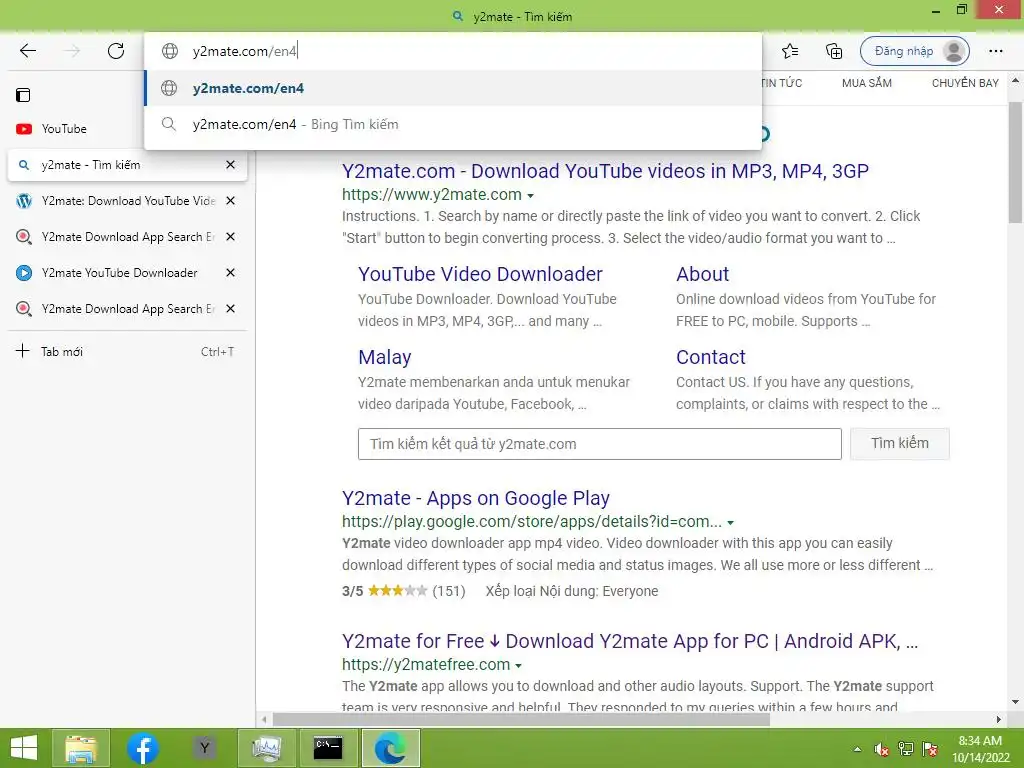The width and height of the screenshot is (1024, 768).
Task: Open File Explorer from taskbar
Action: pyautogui.click(x=81, y=748)
